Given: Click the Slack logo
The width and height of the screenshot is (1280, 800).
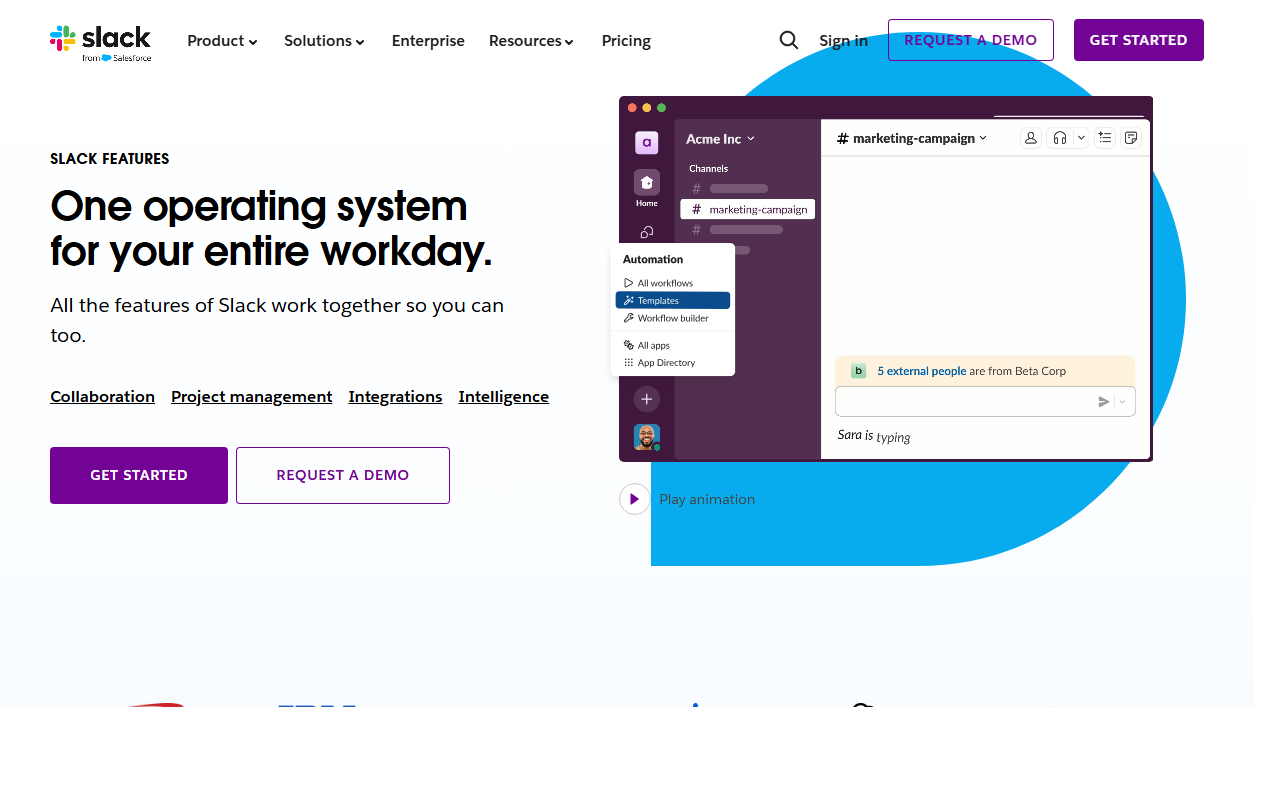Looking at the screenshot, I should [x=100, y=42].
